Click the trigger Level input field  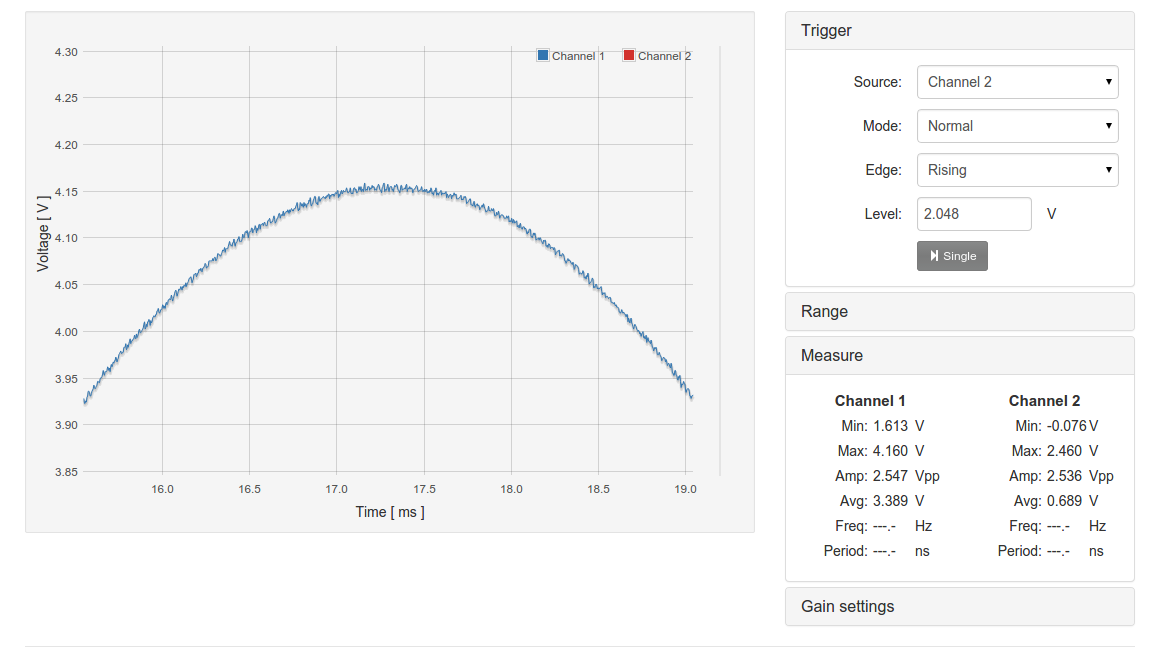click(973, 214)
